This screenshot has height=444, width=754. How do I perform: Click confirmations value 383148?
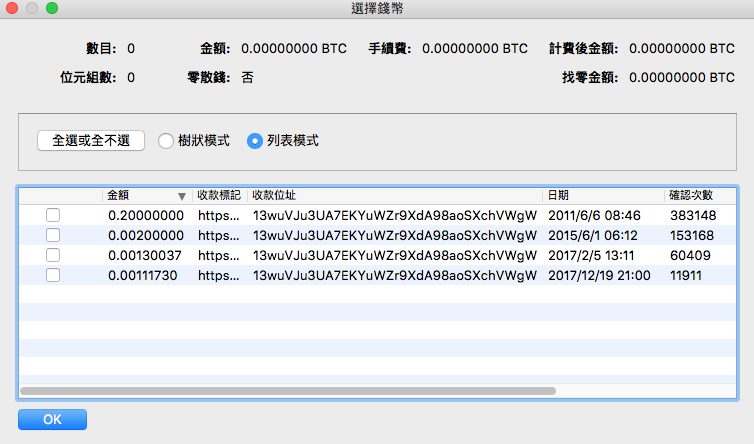click(693, 216)
